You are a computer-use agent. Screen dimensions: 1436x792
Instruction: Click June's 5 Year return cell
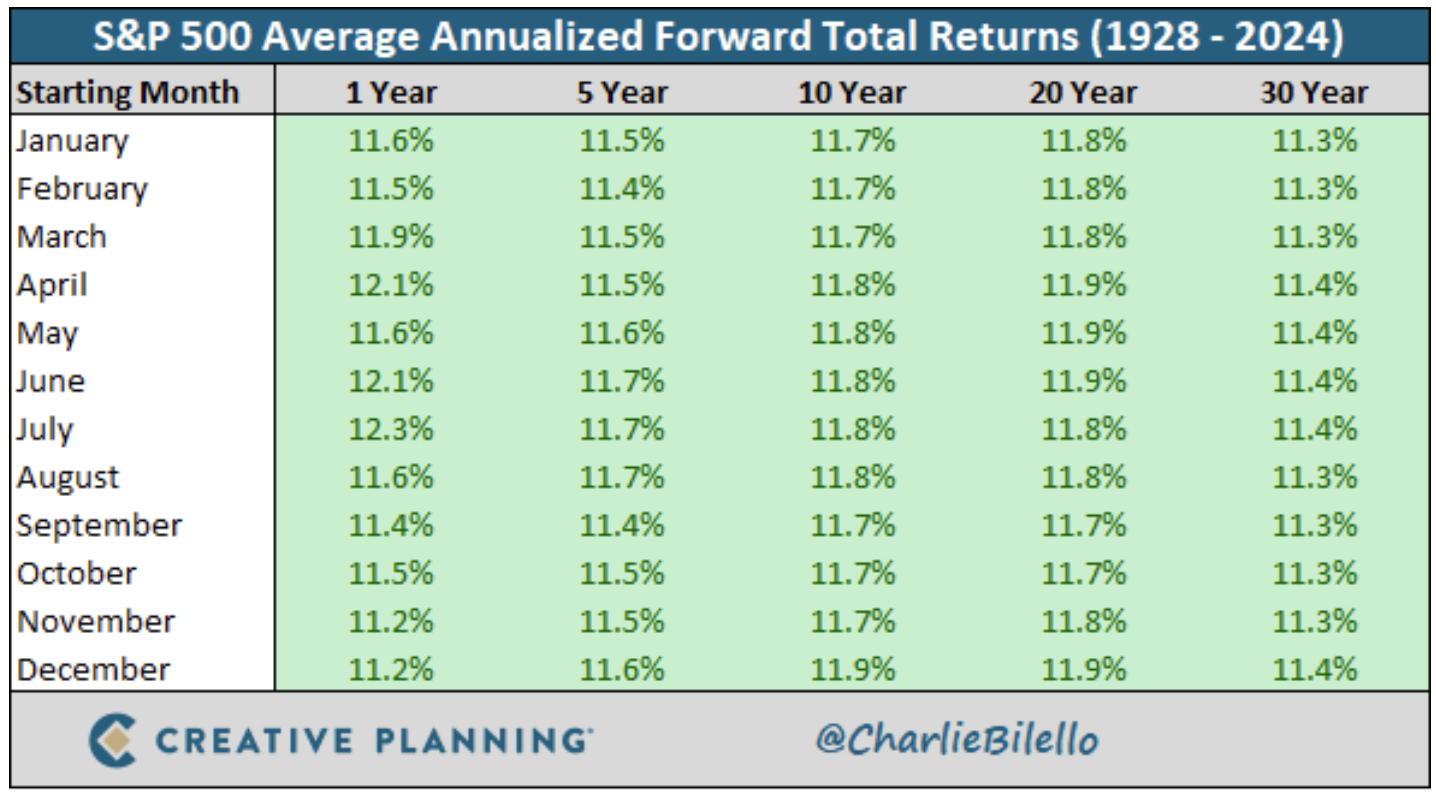pos(622,381)
